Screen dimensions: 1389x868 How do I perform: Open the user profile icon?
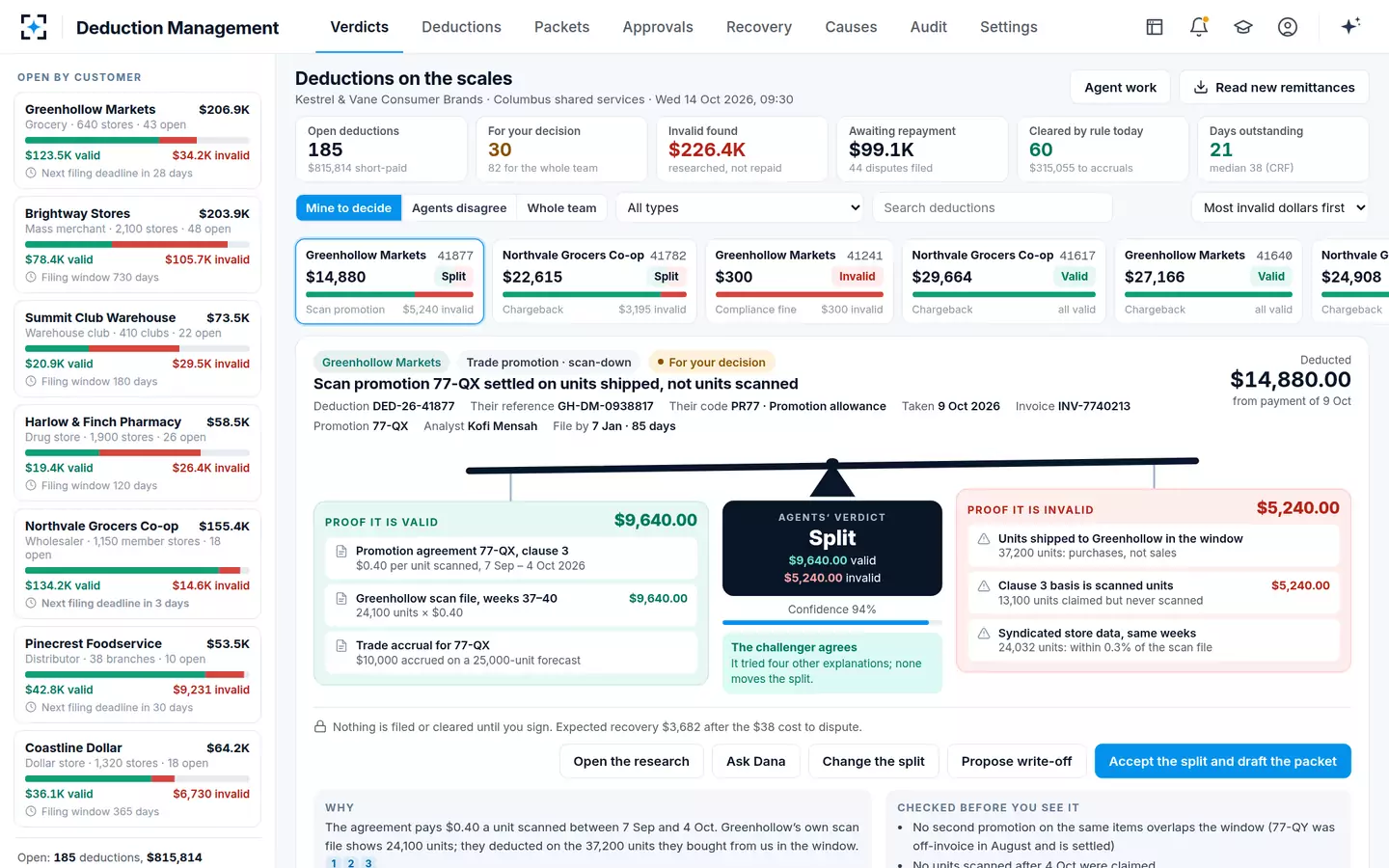coord(1288,27)
